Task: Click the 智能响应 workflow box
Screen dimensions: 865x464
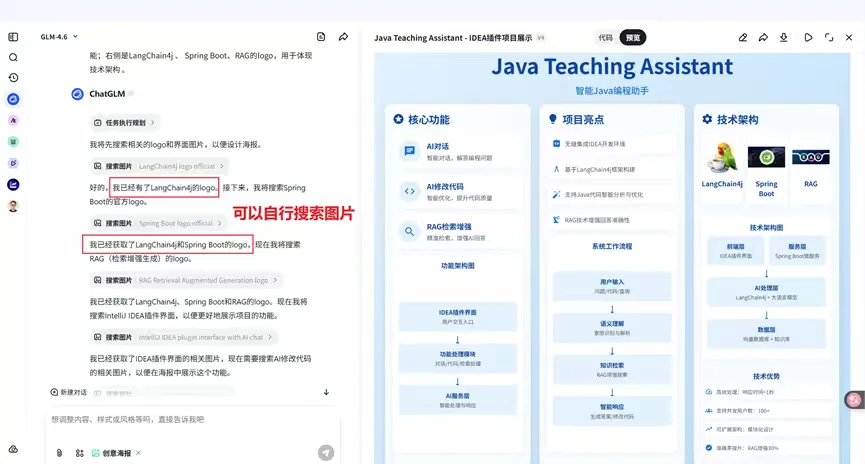Action: 612,411
